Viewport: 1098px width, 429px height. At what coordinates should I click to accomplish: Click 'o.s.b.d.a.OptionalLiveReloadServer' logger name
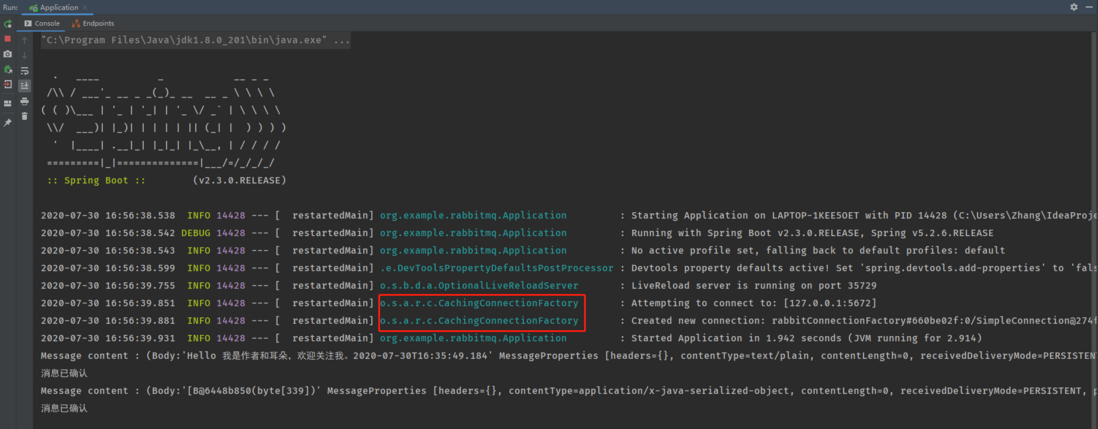pos(479,286)
